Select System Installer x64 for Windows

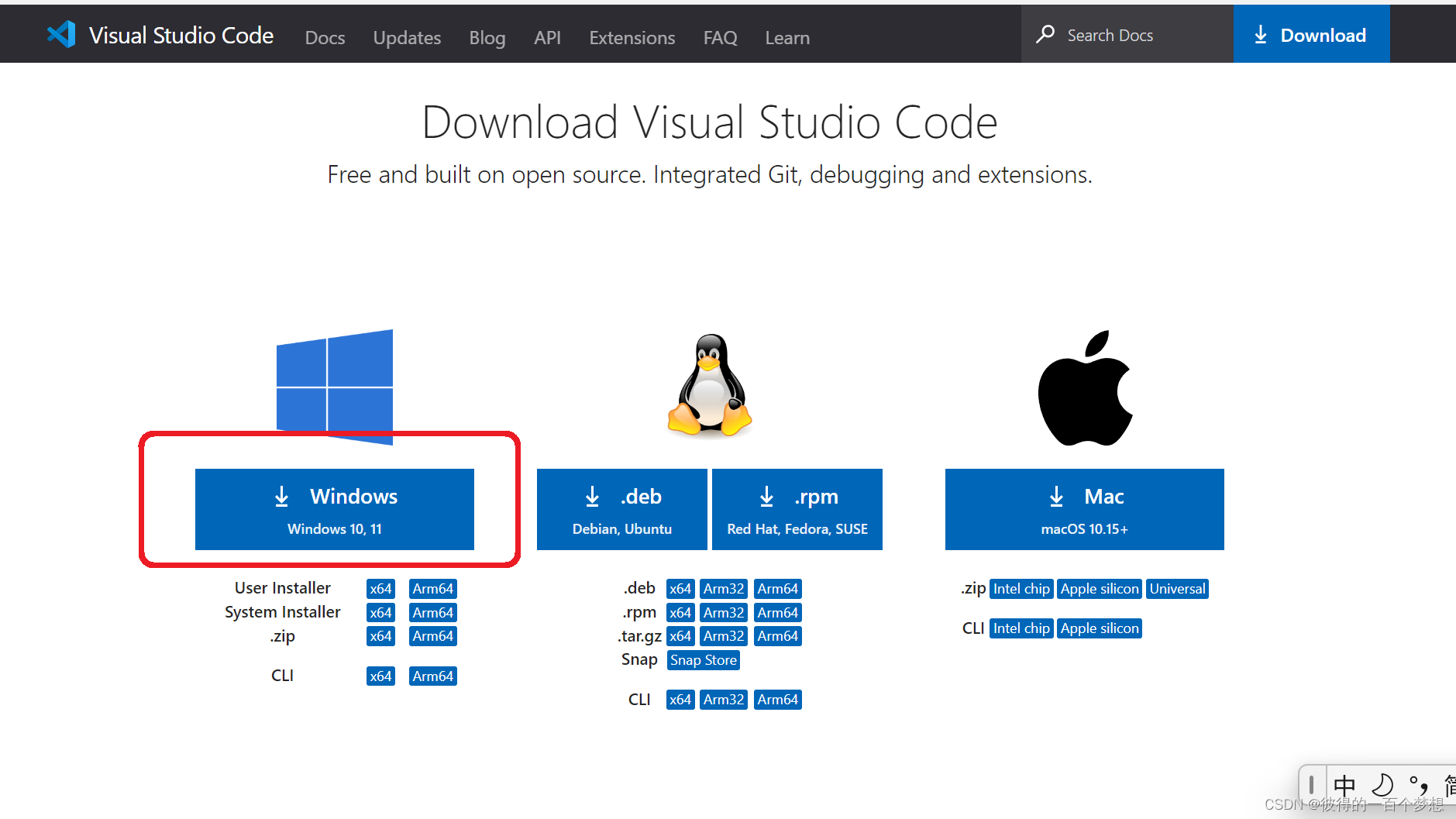click(380, 613)
